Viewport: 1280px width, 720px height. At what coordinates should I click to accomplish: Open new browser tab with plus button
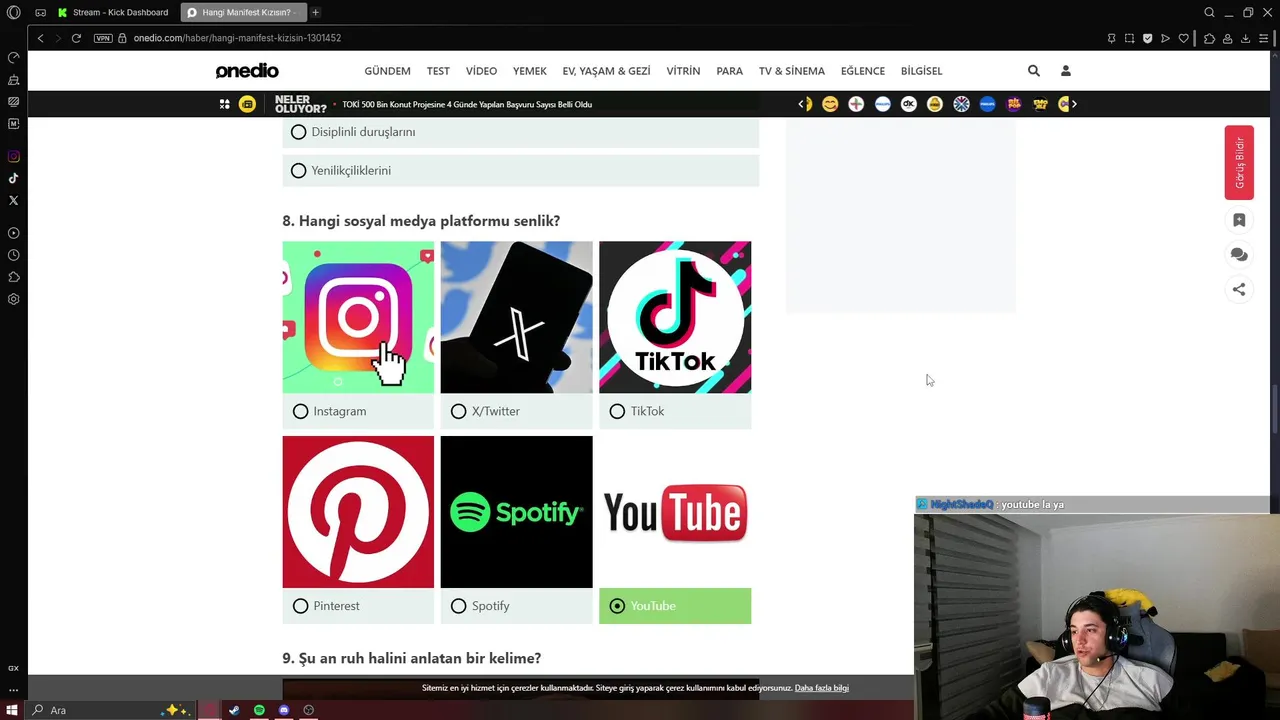pyautogui.click(x=315, y=12)
